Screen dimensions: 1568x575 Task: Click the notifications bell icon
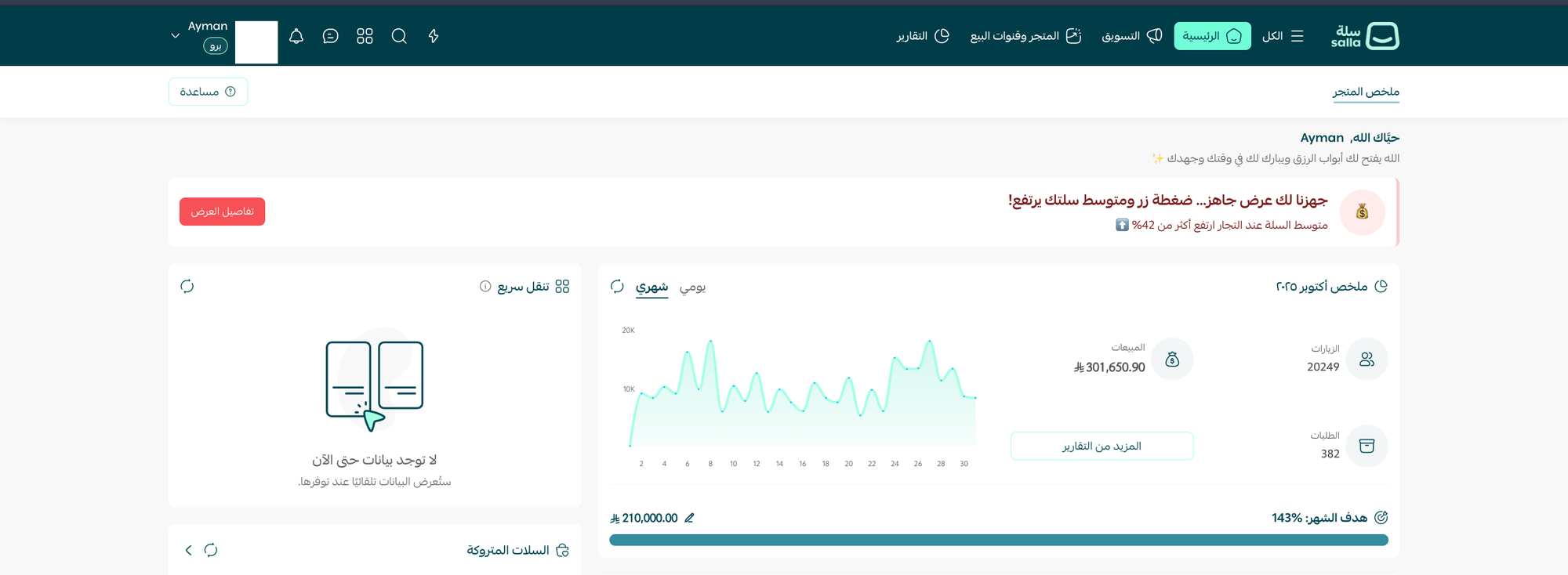(x=296, y=36)
